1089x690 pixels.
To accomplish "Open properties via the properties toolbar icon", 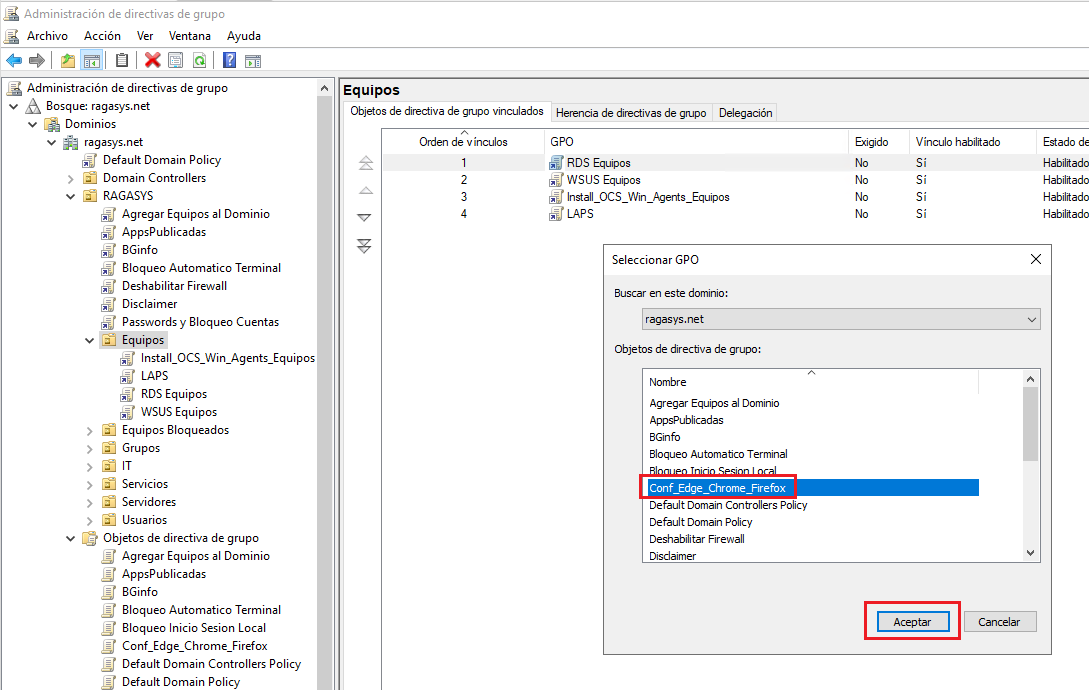I will (175, 60).
